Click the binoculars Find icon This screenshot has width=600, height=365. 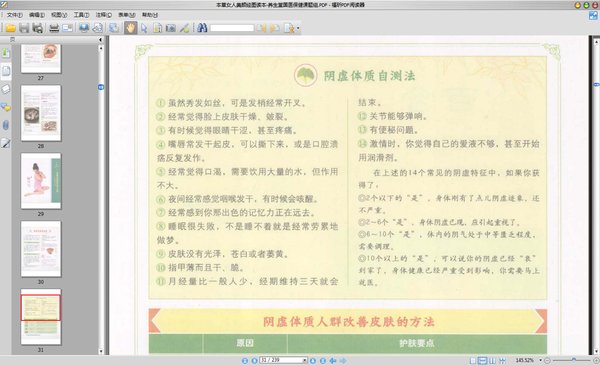202,28
